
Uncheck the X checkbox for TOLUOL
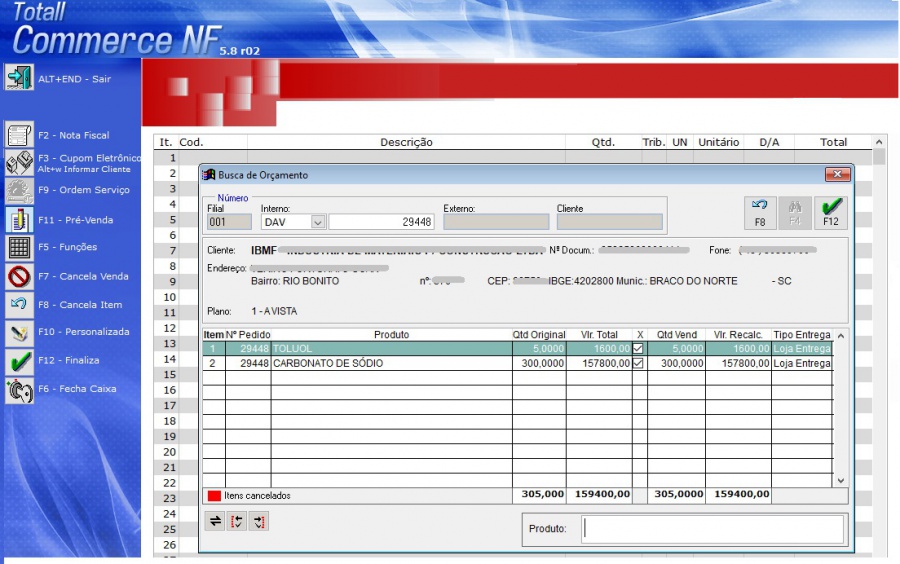(x=638, y=348)
